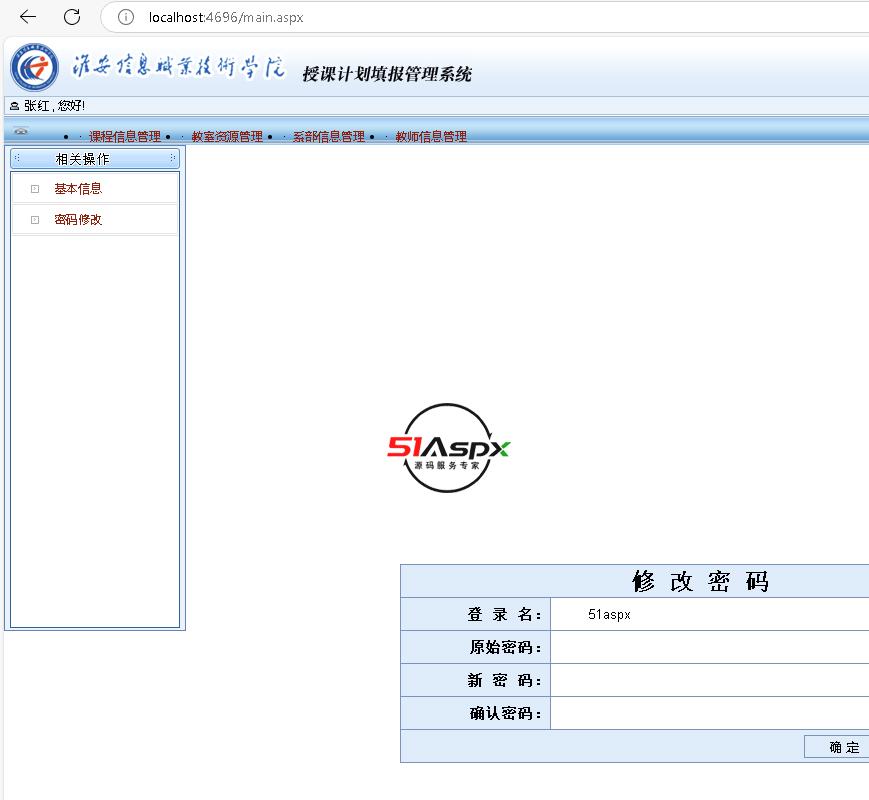Image resolution: width=869 pixels, height=800 pixels.
Task: Open 课程信息管理 menu
Action: pos(125,136)
